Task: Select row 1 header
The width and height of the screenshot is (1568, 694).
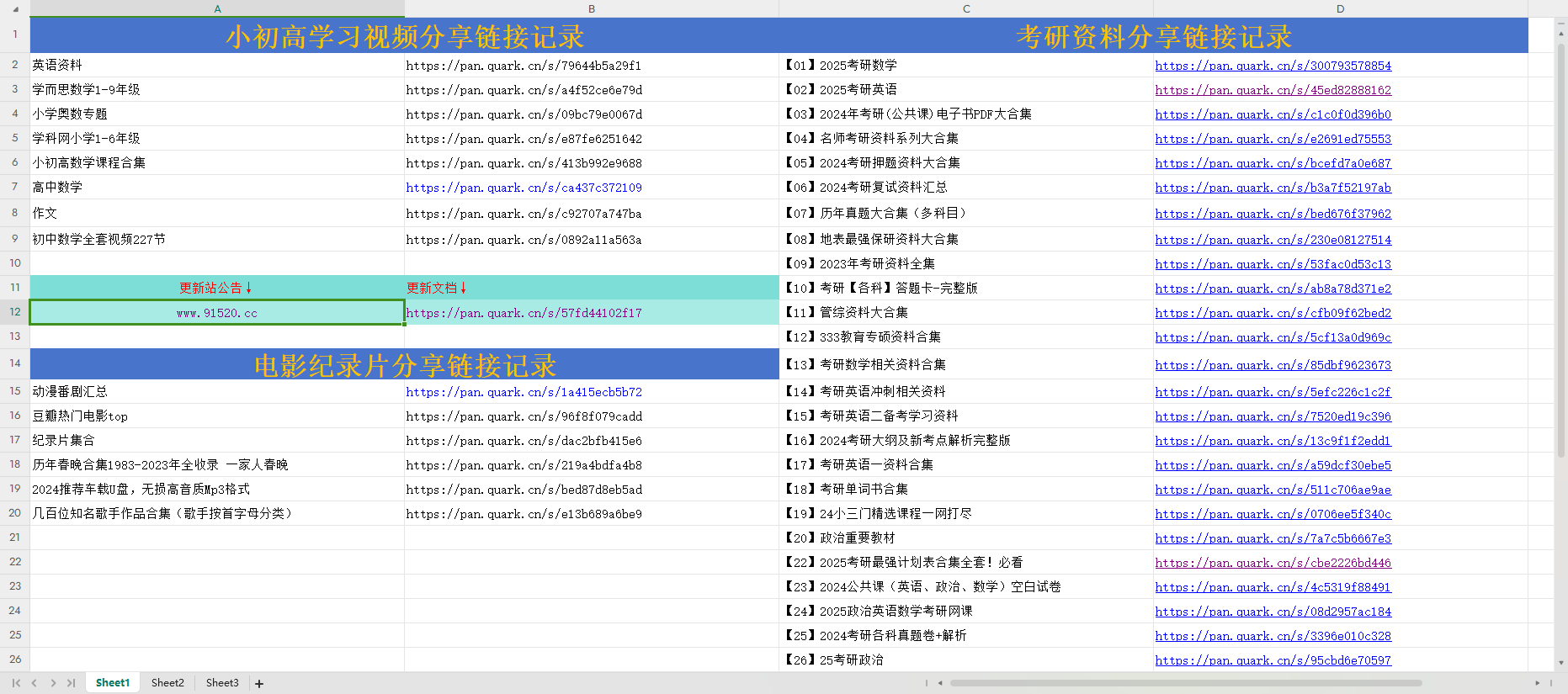Action: point(15,34)
